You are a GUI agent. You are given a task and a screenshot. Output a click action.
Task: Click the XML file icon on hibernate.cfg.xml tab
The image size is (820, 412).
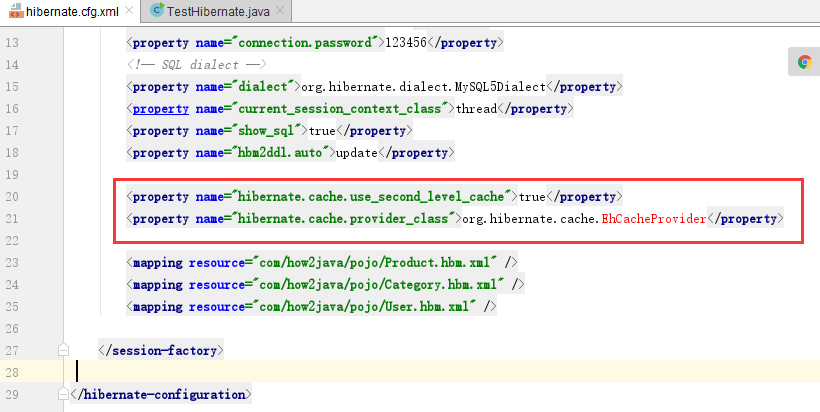pyautogui.click(x=16, y=10)
